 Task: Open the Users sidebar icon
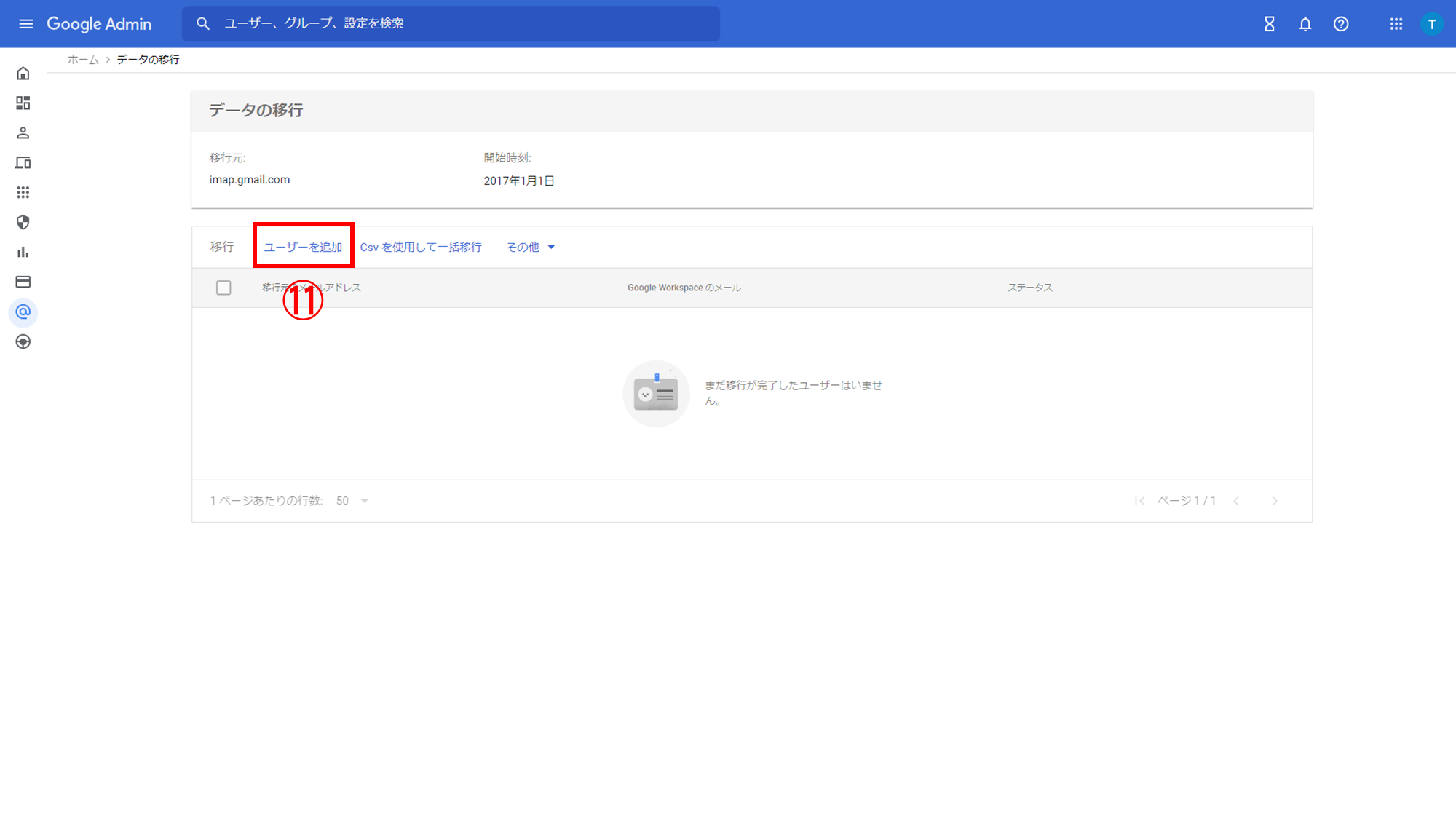(23, 133)
